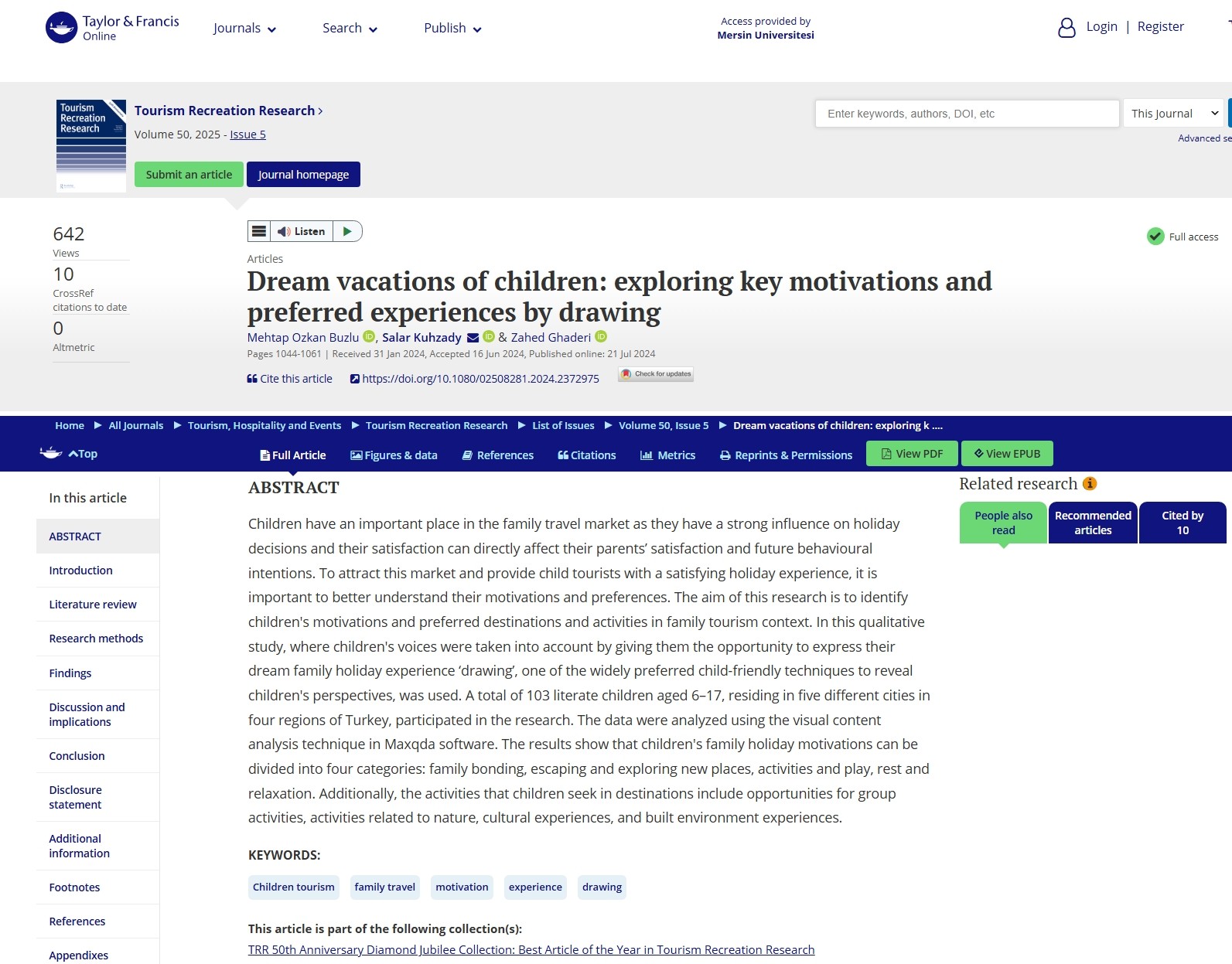Click Mehtap Ozkan Buzlu's ORCID icon
1232x964 pixels.
pos(369,336)
